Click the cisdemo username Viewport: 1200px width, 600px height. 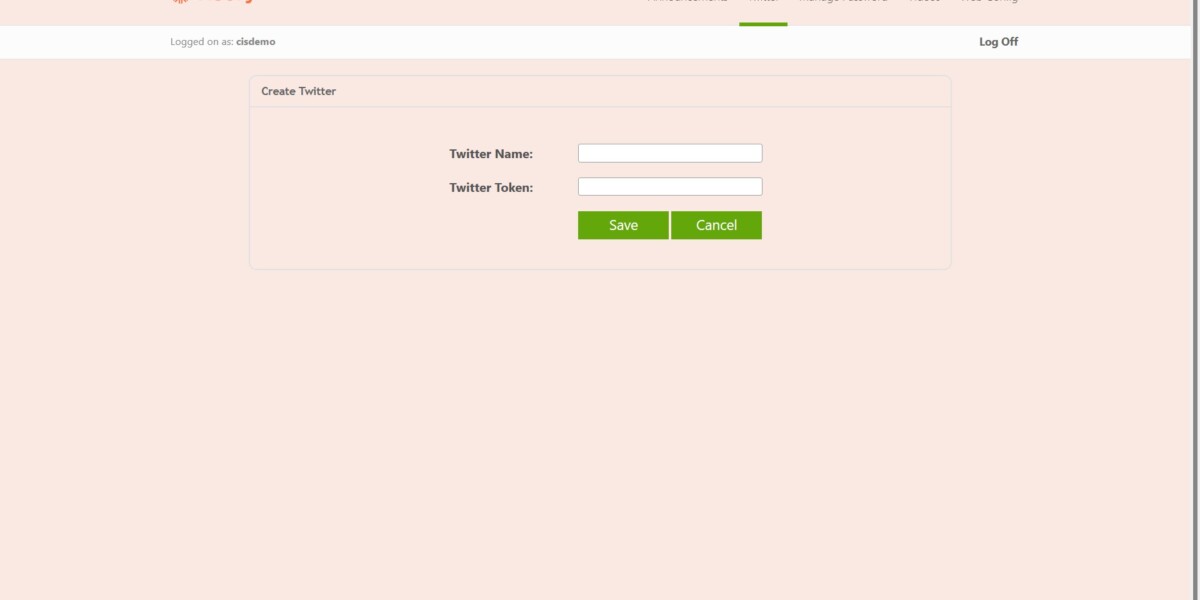(256, 42)
